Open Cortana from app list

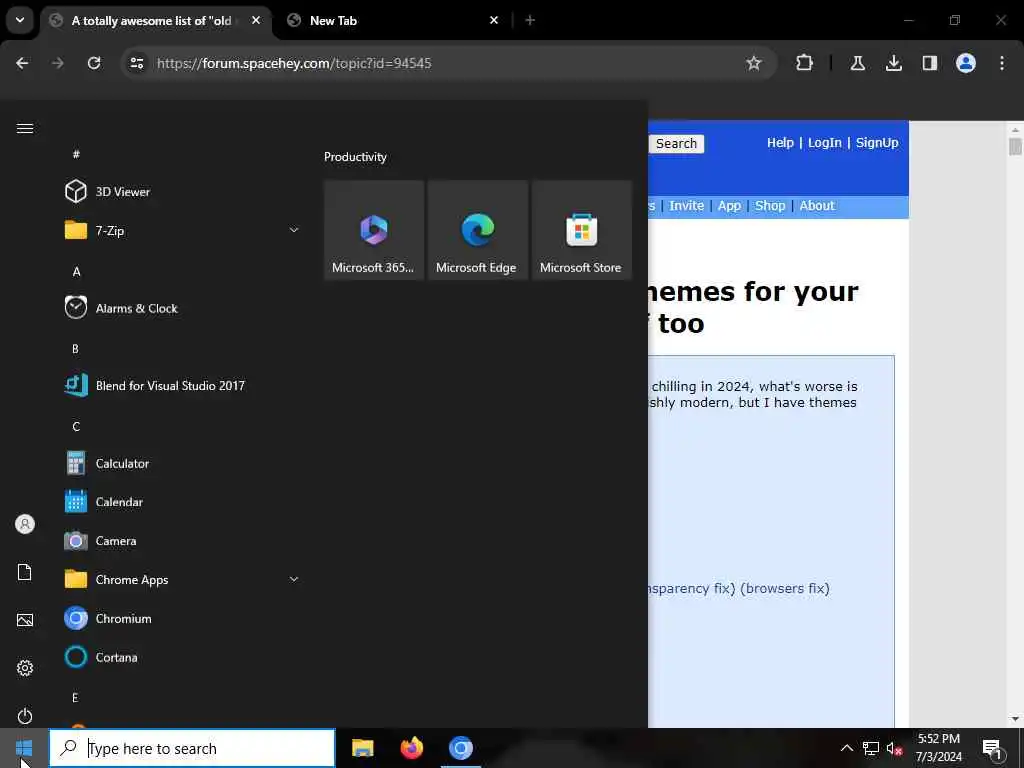[x=183, y=657]
